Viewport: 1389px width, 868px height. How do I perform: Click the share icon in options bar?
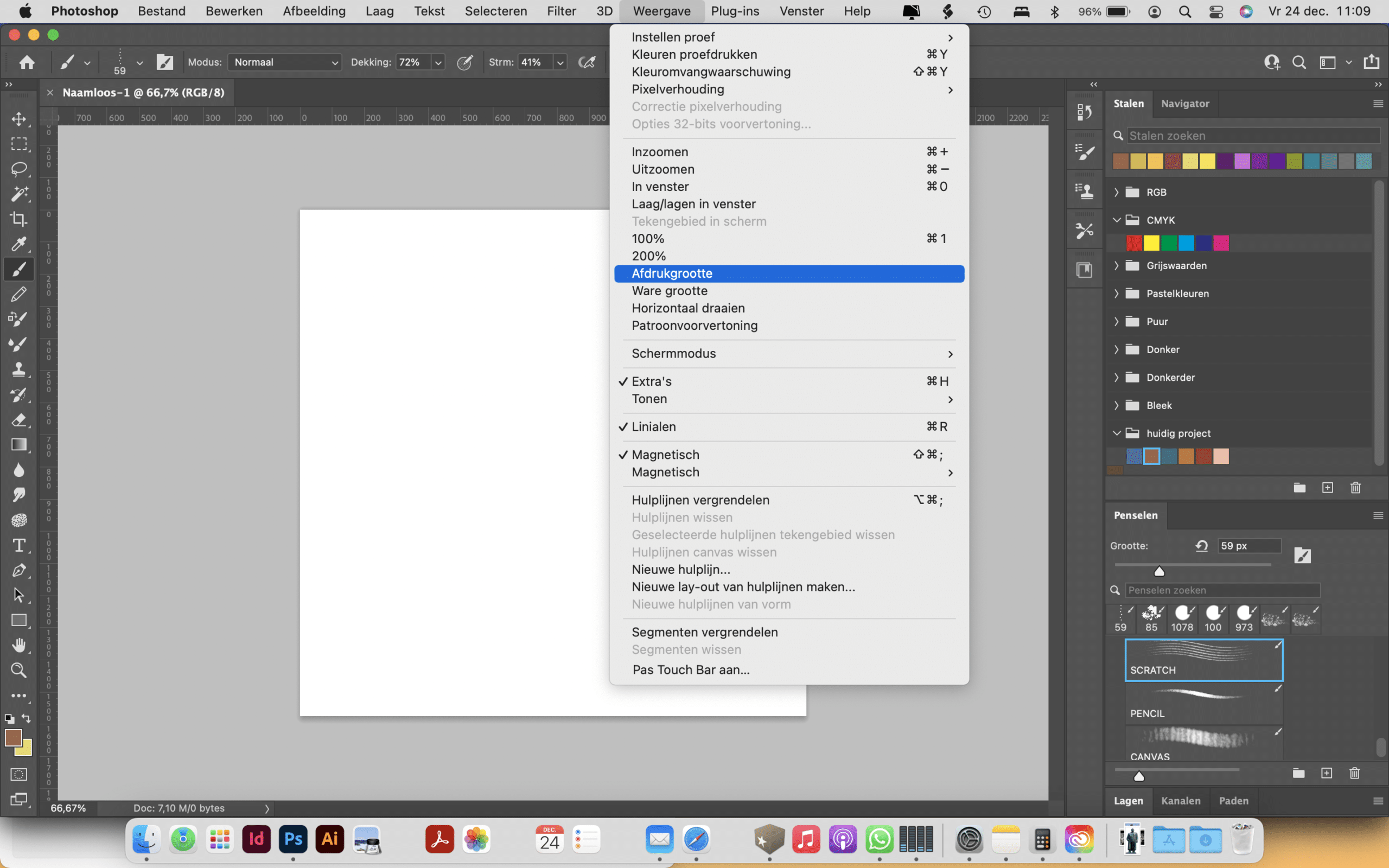[1371, 61]
